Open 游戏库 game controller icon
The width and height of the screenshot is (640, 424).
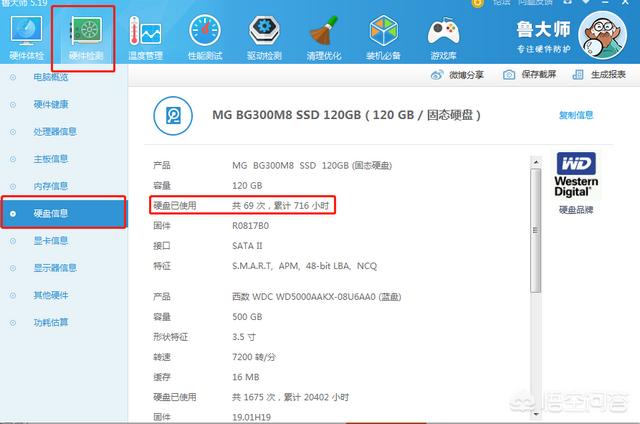pyautogui.click(x=443, y=38)
